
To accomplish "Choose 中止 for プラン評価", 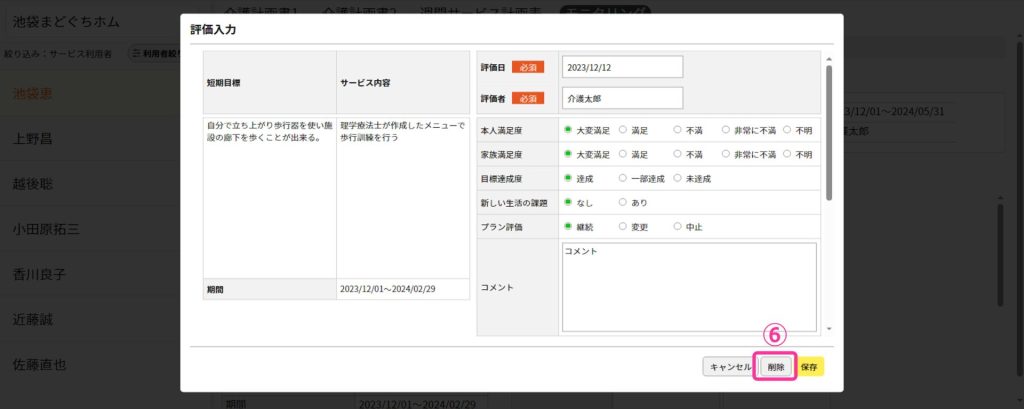I will tap(677, 227).
